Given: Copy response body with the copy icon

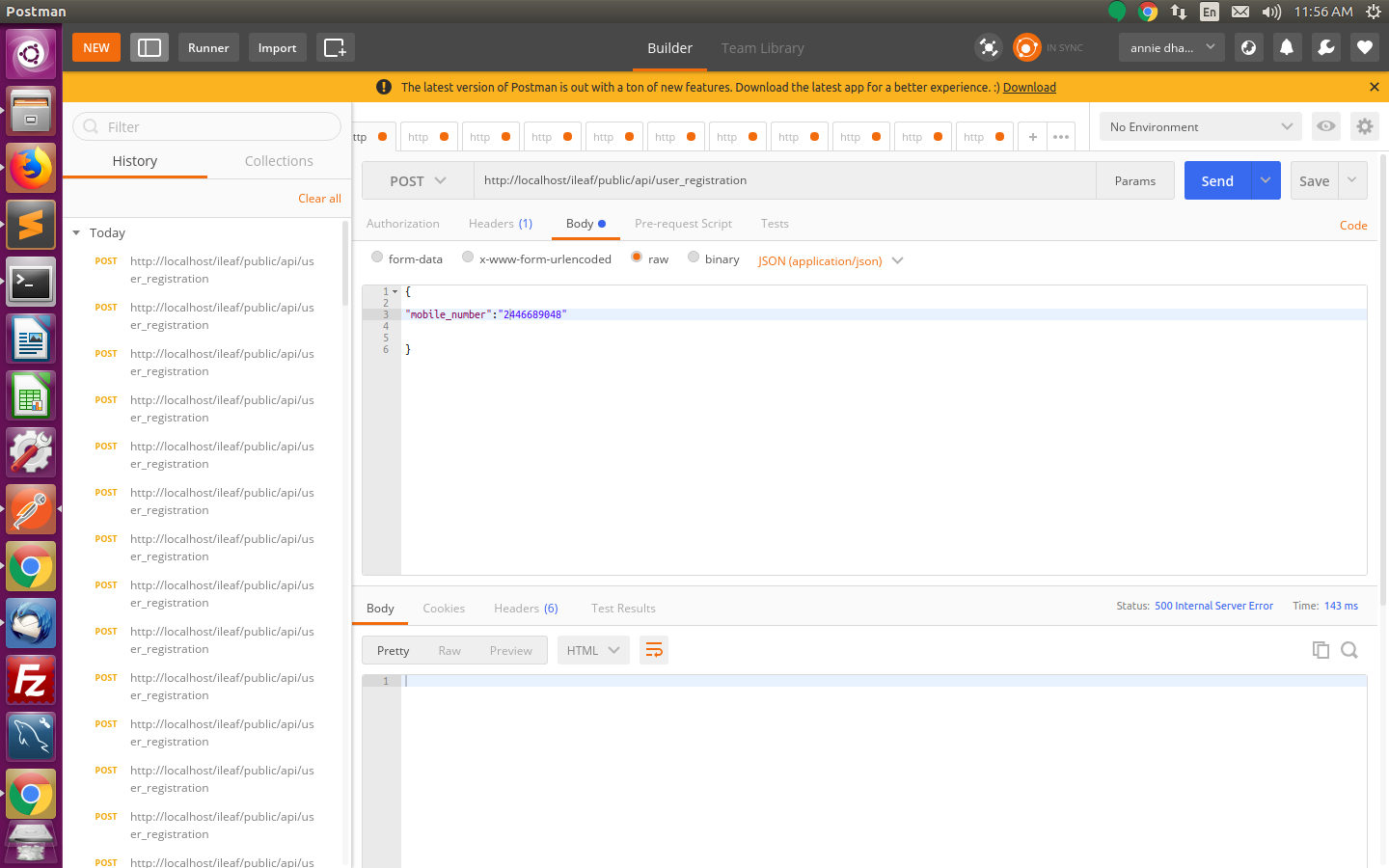Looking at the screenshot, I should [x=1321, y=650].
